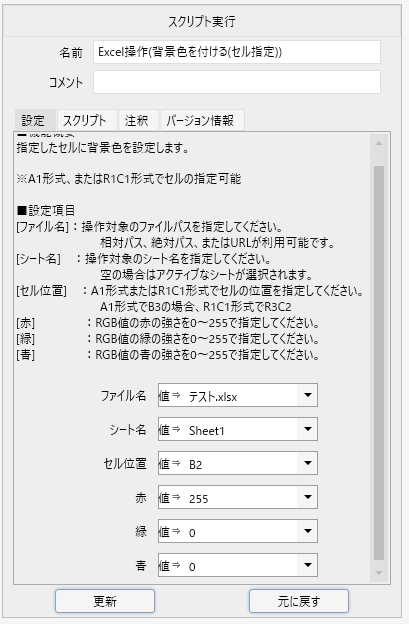
Task: Click the 名前 input field
Action: 237,52
